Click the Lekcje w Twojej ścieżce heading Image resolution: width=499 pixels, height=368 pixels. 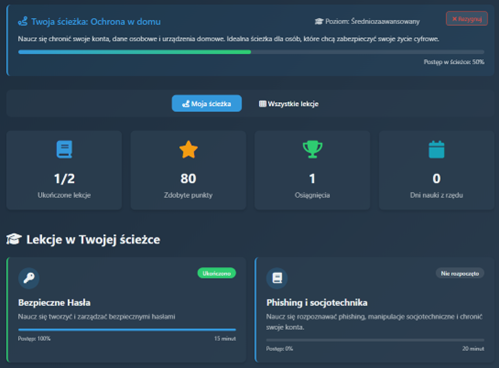[93, 239]
